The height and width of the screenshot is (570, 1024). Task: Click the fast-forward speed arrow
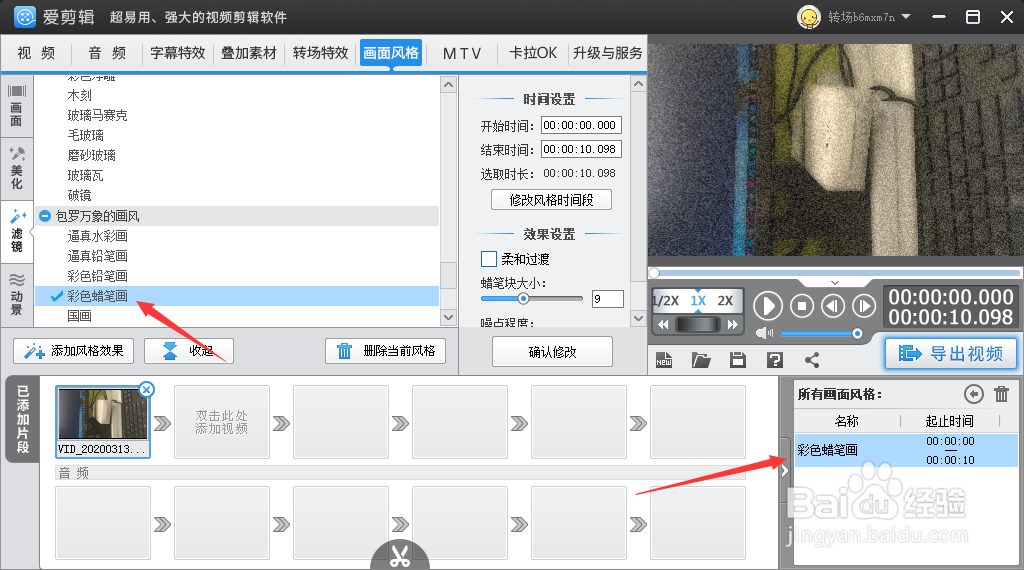click(732, 325)
